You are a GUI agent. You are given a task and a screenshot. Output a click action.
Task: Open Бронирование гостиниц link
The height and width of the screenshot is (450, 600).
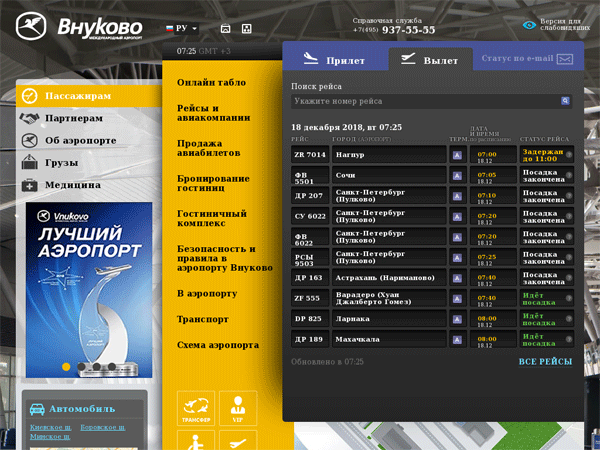coord(213,183)
